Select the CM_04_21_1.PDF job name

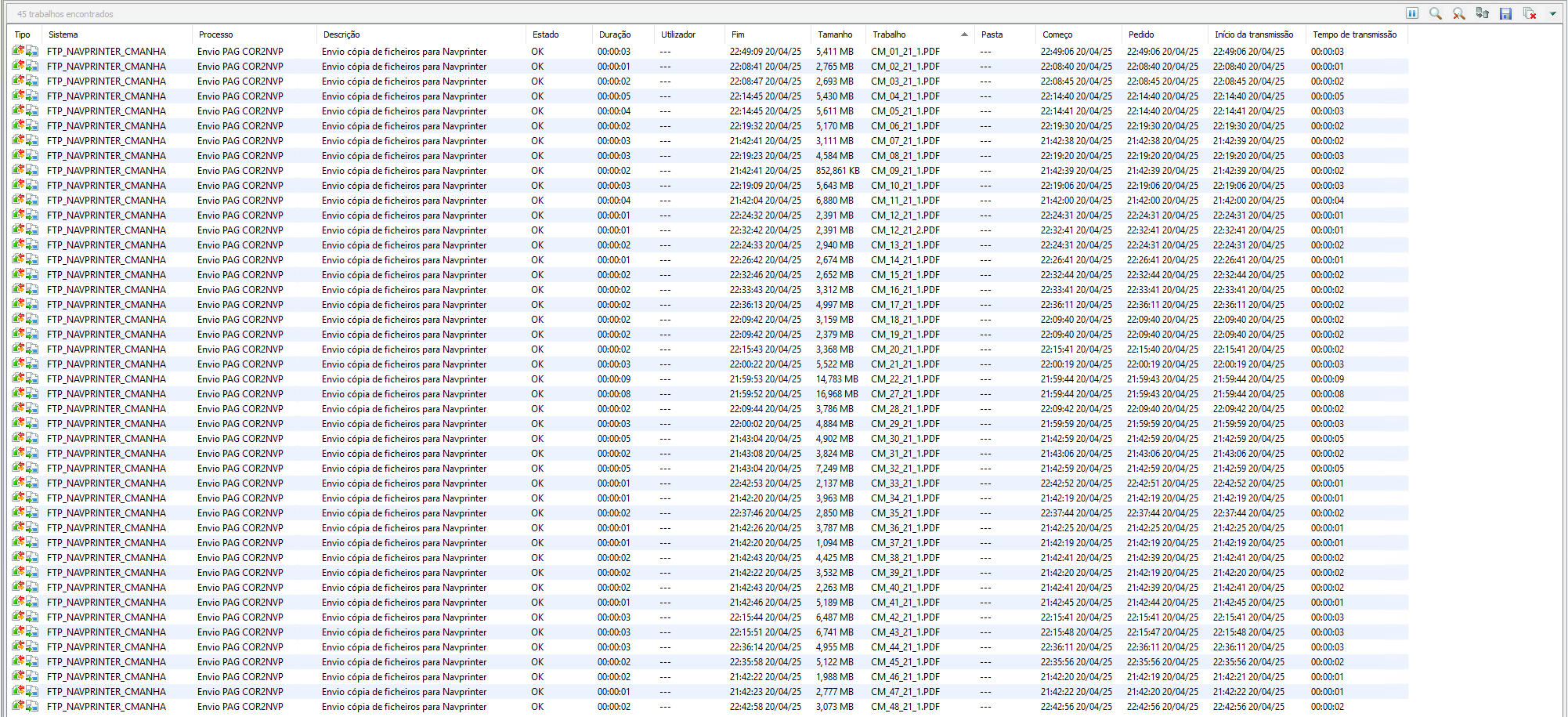[x=905, y=96]
